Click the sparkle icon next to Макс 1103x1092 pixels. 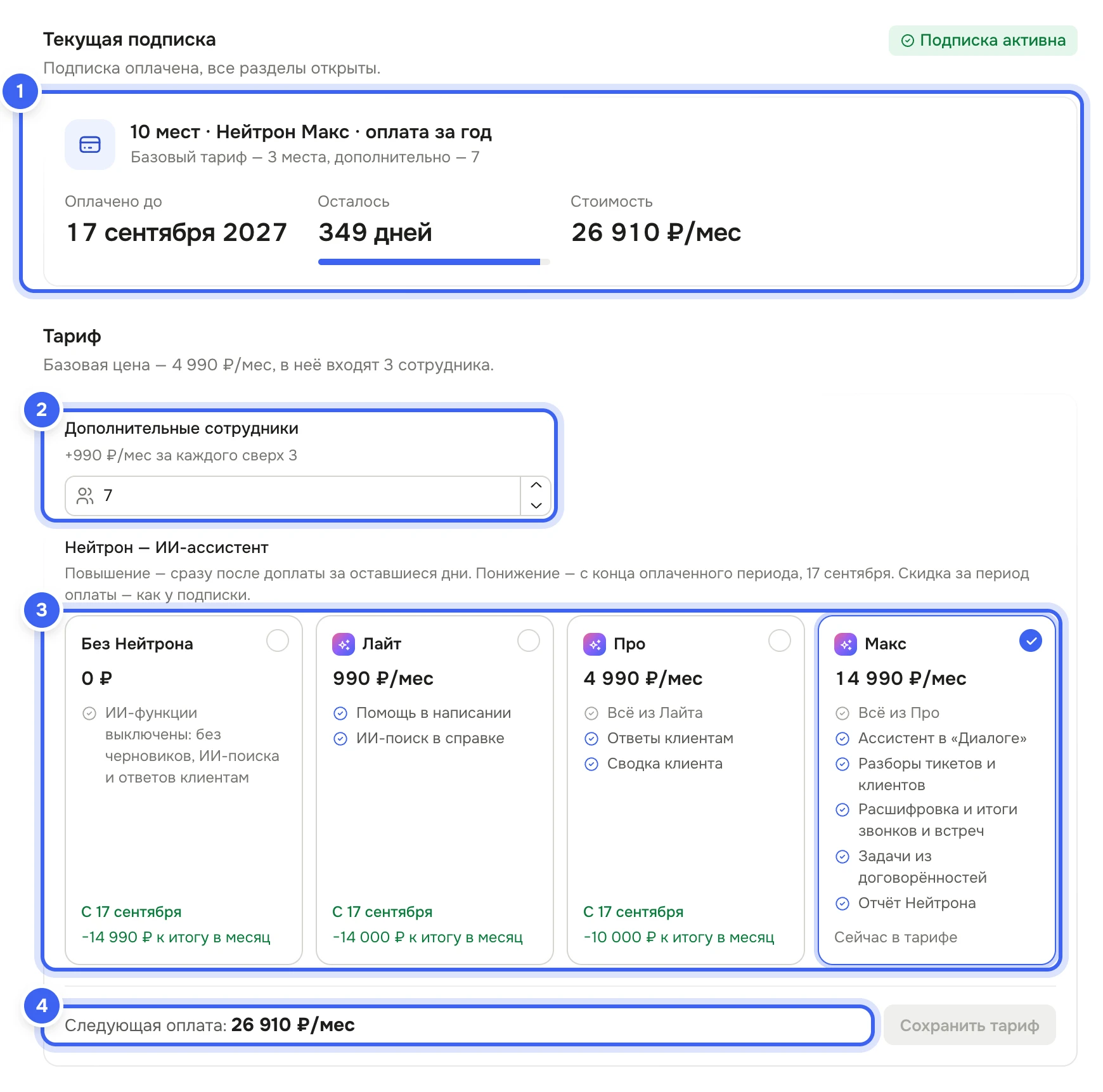click(846, 644)
